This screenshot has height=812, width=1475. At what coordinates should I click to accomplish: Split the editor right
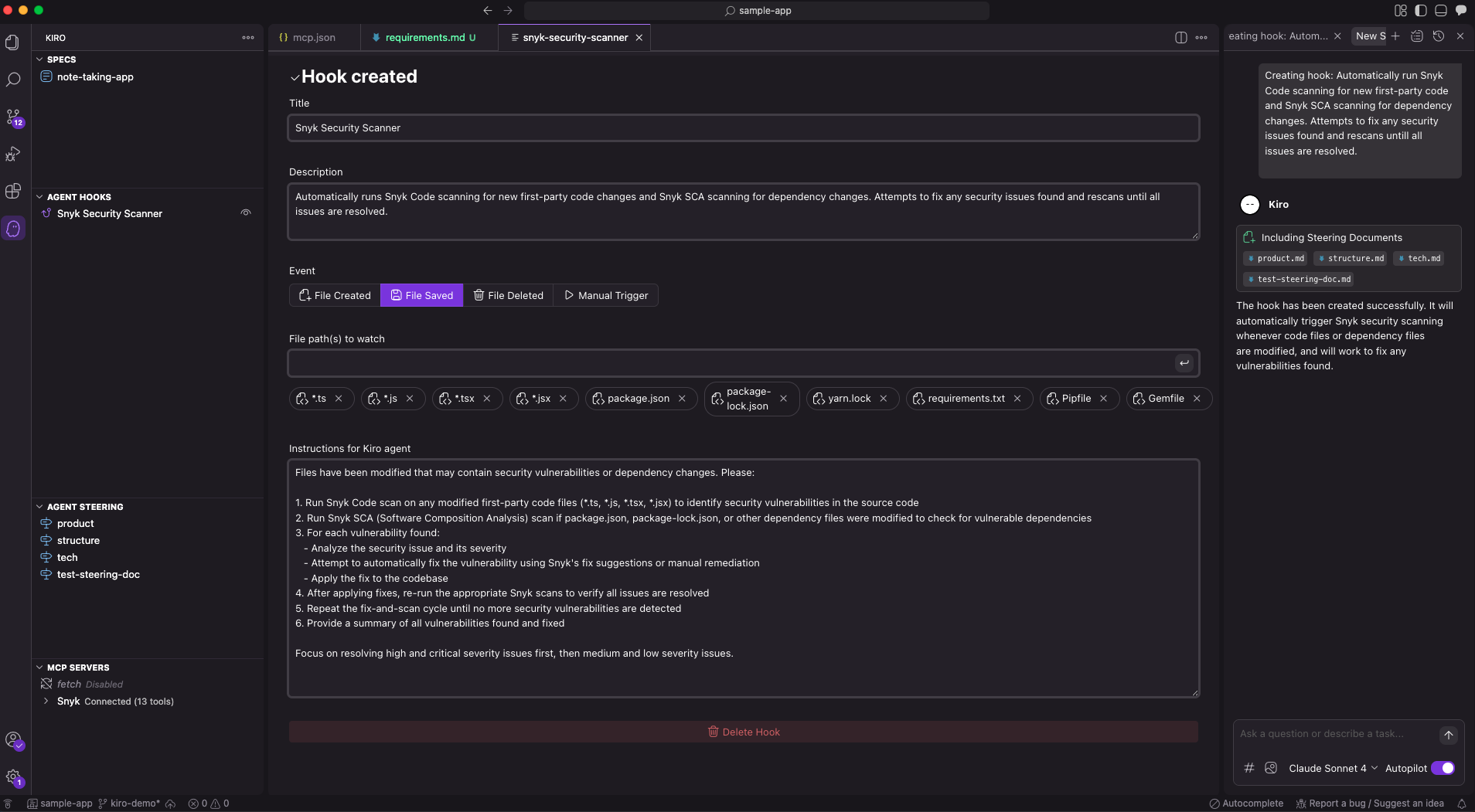click(x=1181, y=37)
